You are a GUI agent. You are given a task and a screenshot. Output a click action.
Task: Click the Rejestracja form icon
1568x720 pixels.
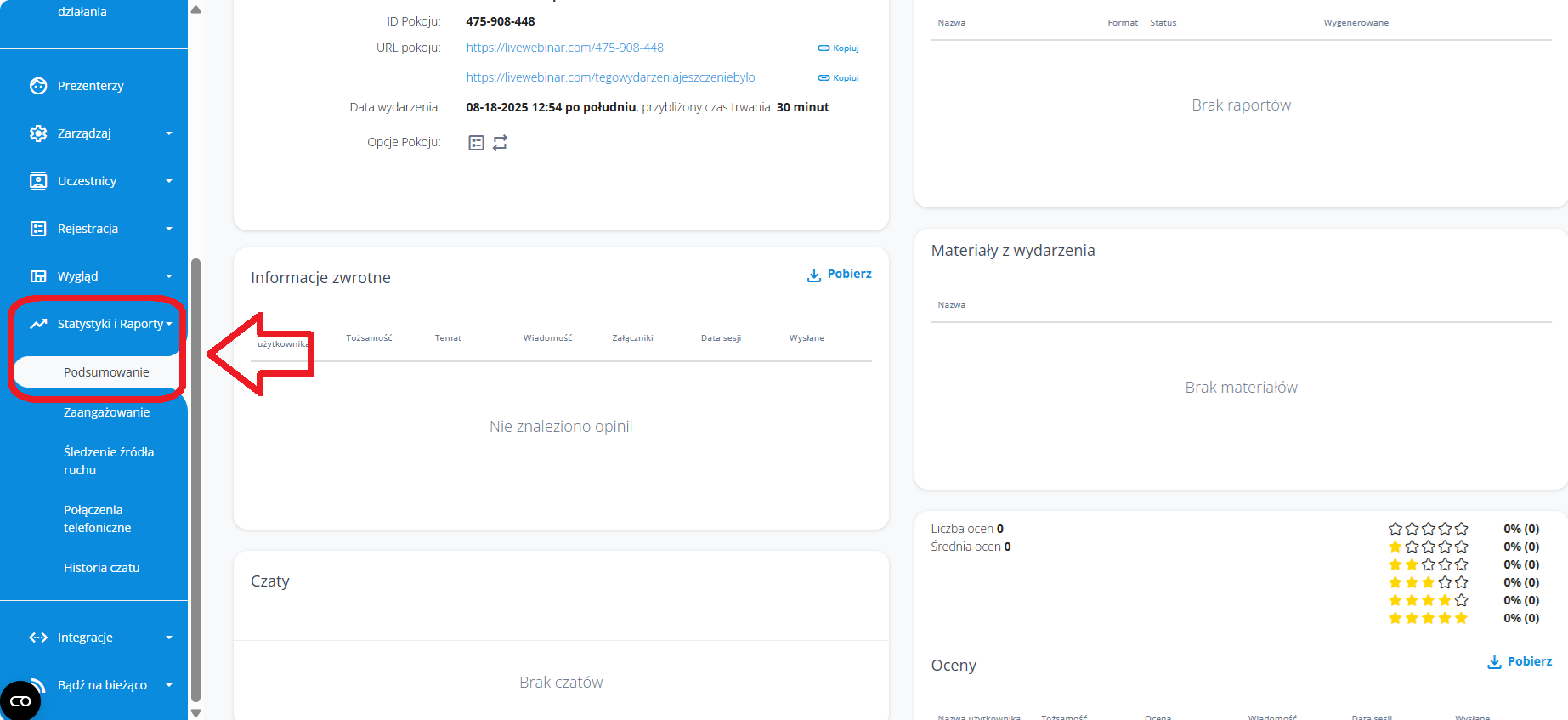[x=38, y=229]
